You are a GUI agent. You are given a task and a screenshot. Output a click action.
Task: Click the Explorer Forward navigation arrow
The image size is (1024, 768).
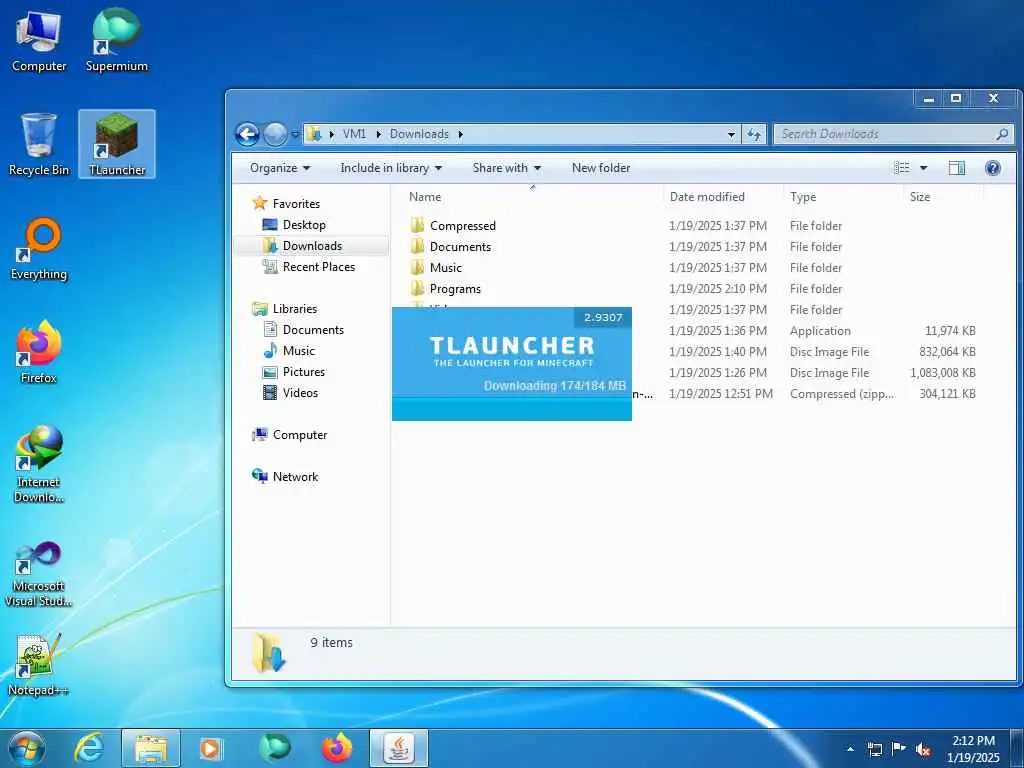coord(276,134)
